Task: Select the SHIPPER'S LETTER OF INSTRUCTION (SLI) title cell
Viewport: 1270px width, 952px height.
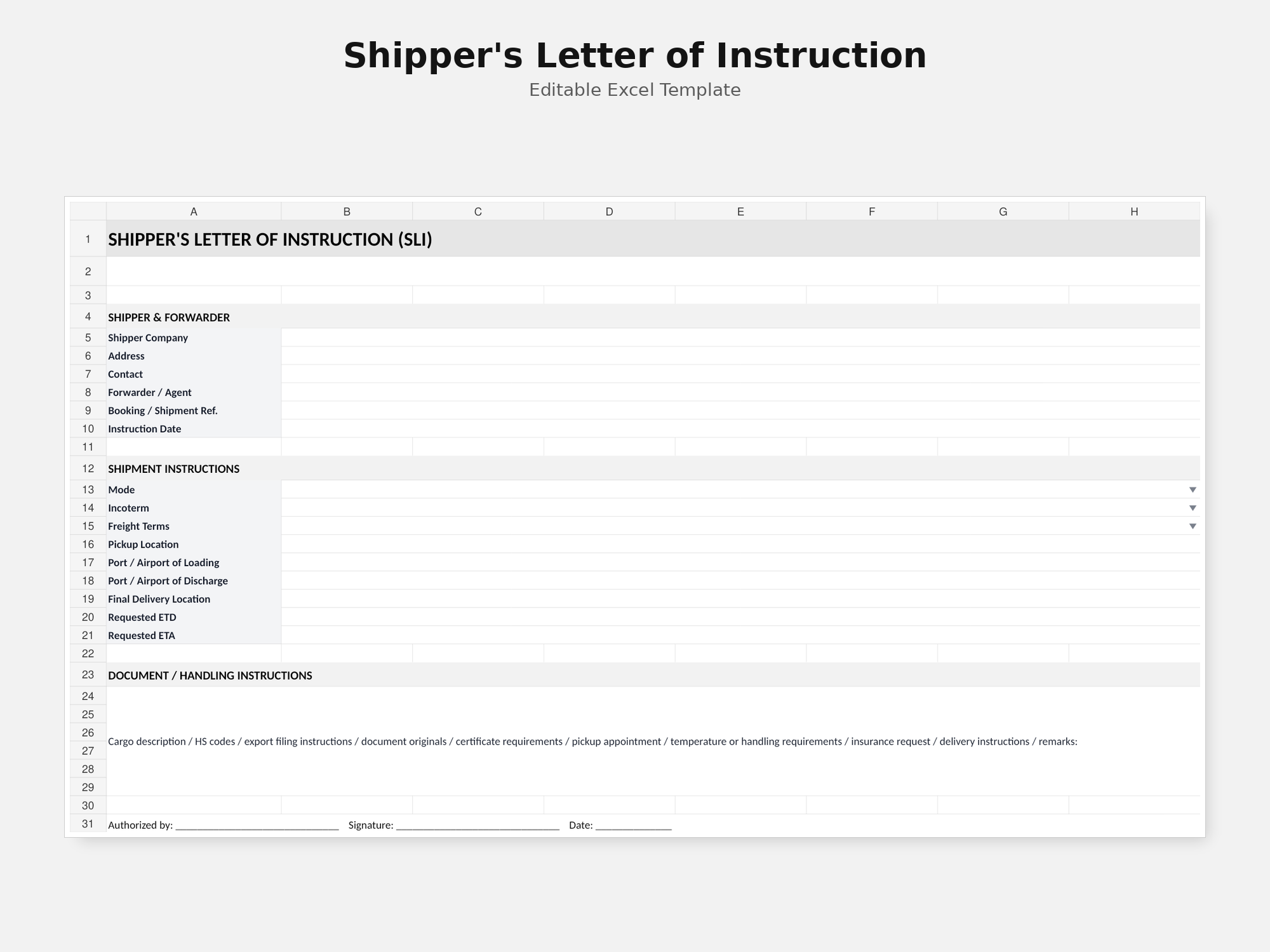Action: coord(653,239)
